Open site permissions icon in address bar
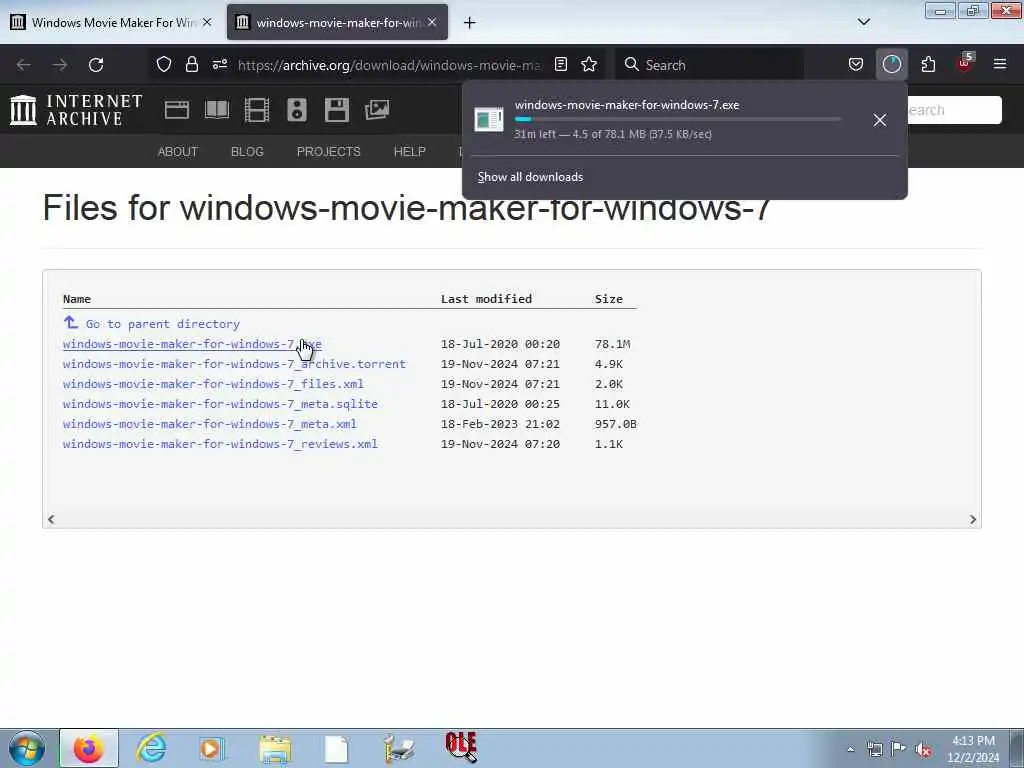 tap(219, 65)
